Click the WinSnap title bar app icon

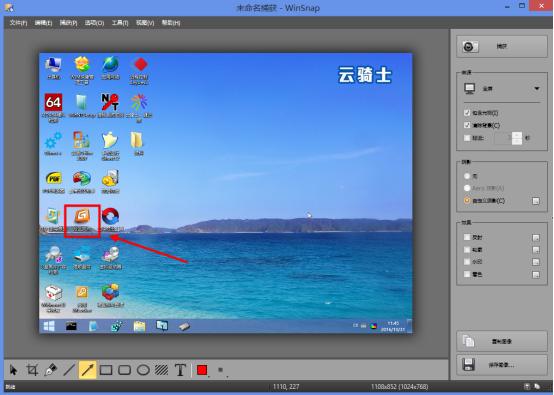click(8, 7)
